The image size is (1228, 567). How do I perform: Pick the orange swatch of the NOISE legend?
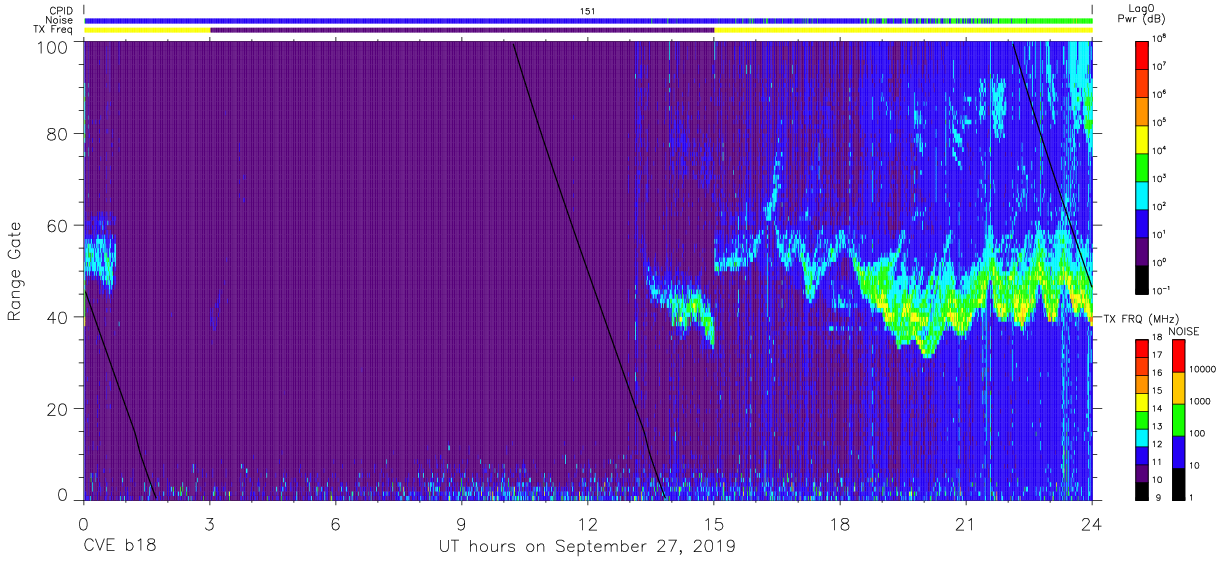[x=1178, y=387]
